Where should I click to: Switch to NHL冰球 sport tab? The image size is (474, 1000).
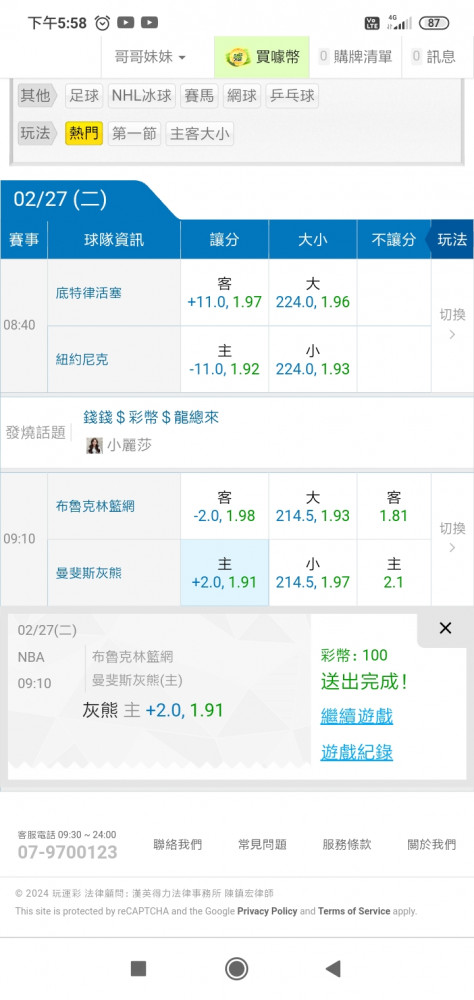(x=142, y=96)
